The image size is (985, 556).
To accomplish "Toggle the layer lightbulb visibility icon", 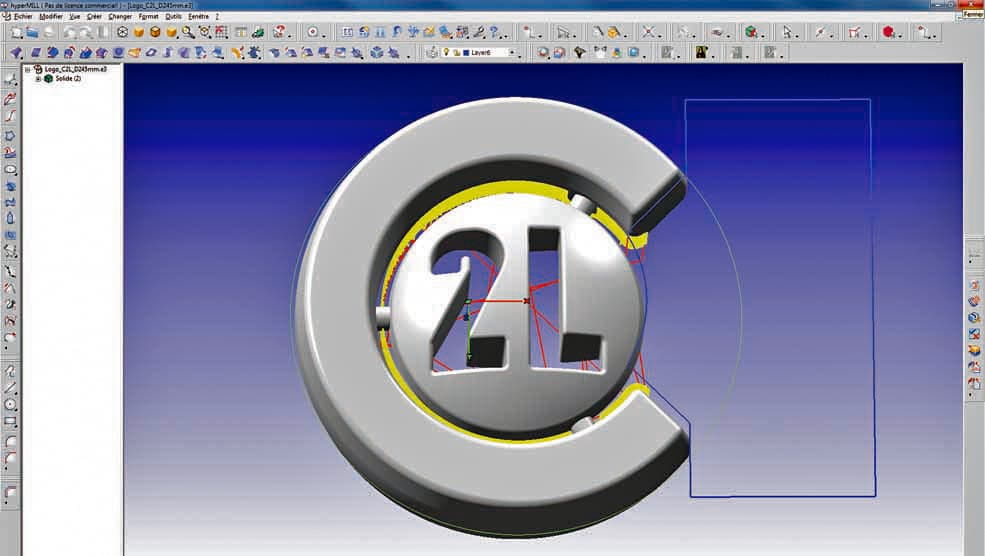I will click(x=445, y=52).
